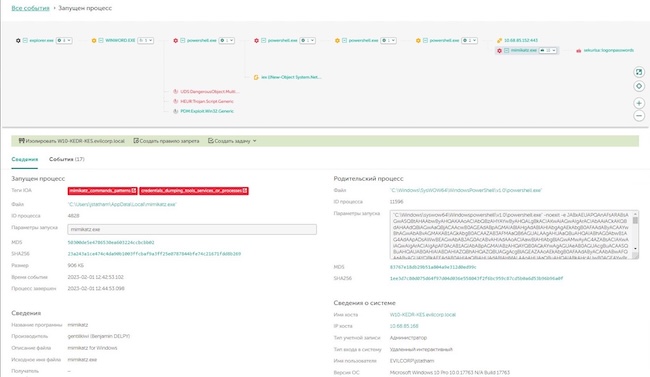Center the process graph on the selected node
Image resolution: width=650 pixels, height=377 pixels.
[639, 86]
